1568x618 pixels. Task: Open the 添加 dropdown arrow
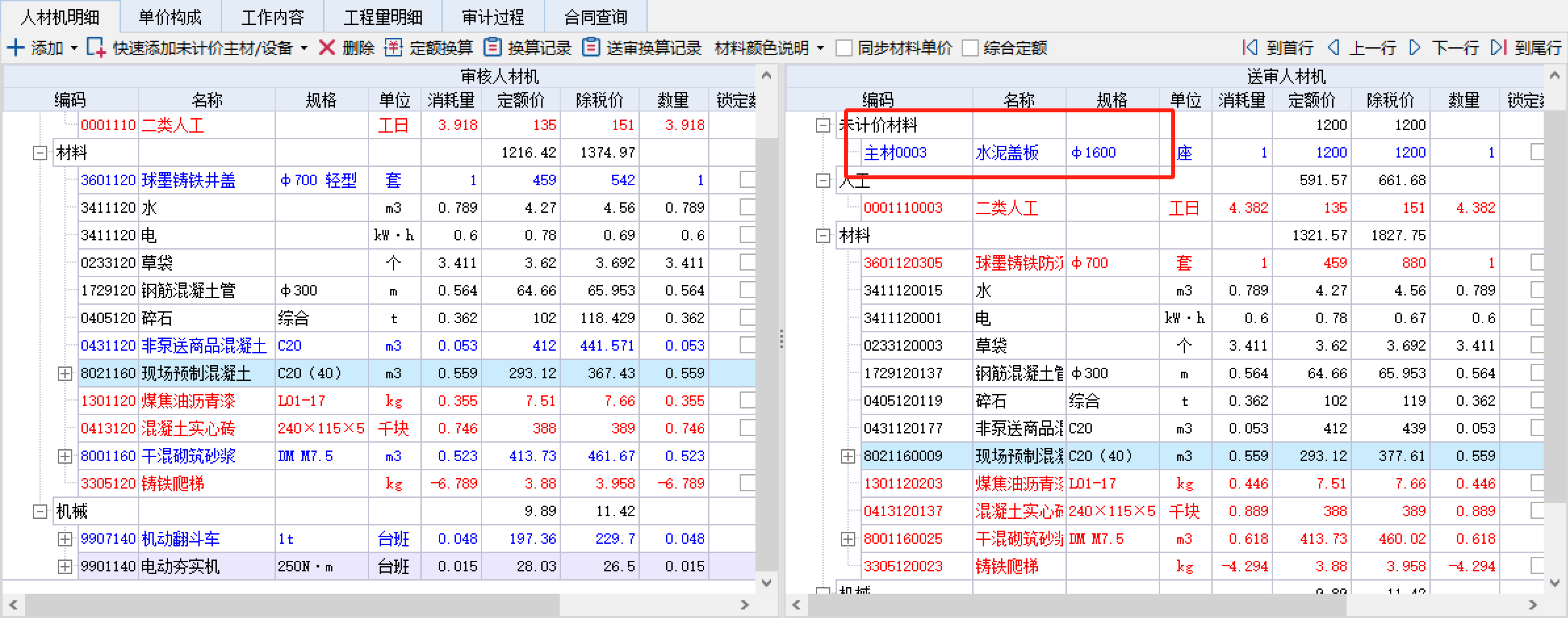click(74, 48)
